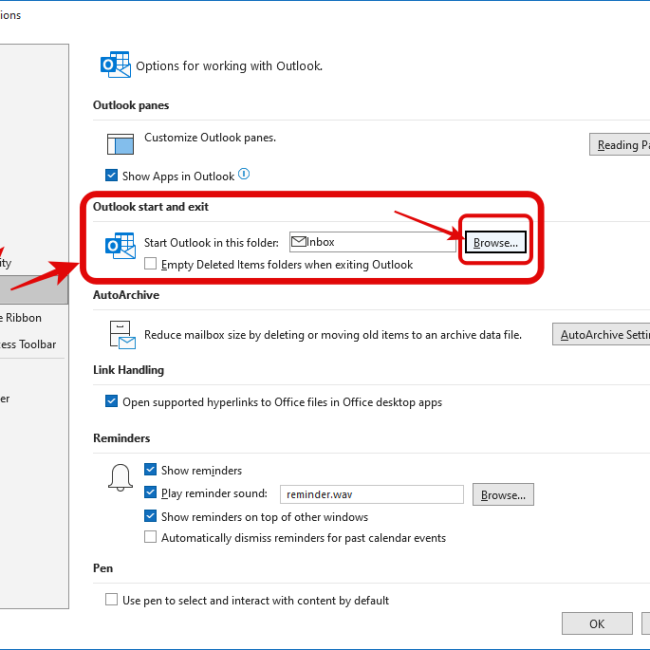Open the Reading Pane settings button
This screenshot has width=650, height=650.
click(x=619, y=145)
